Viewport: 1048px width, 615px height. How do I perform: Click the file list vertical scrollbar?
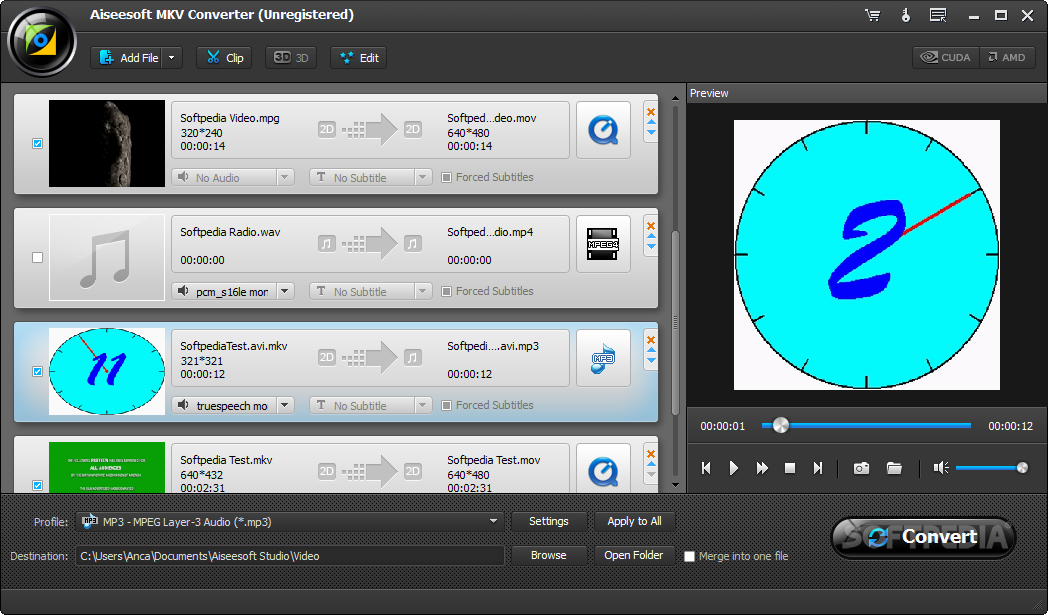pos(675,321)
